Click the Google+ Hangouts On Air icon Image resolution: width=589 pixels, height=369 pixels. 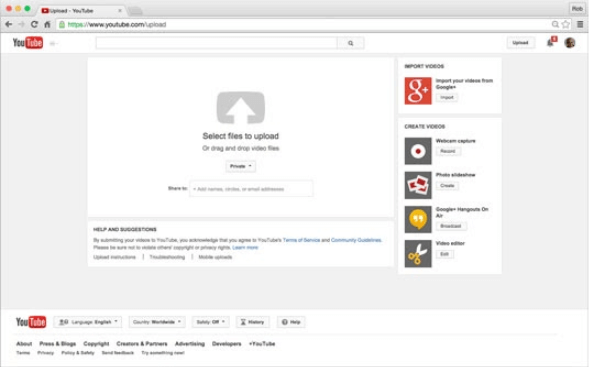(418, 219)
